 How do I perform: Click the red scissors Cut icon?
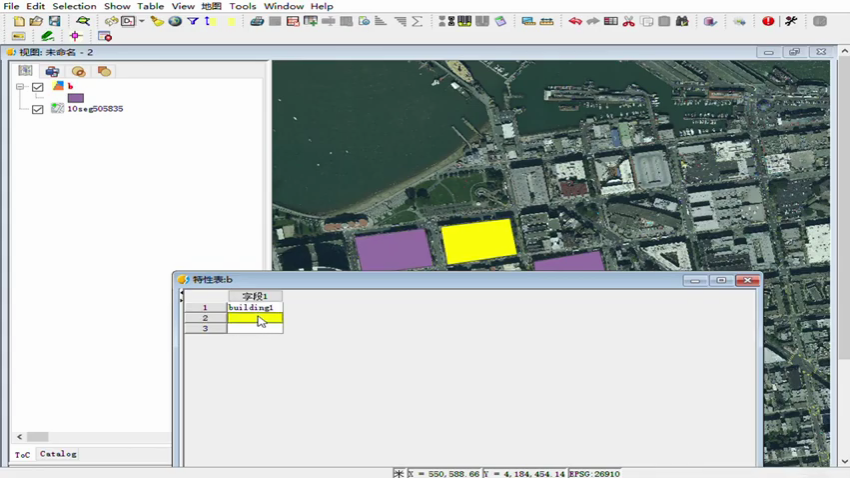click(x=629, y=21)
